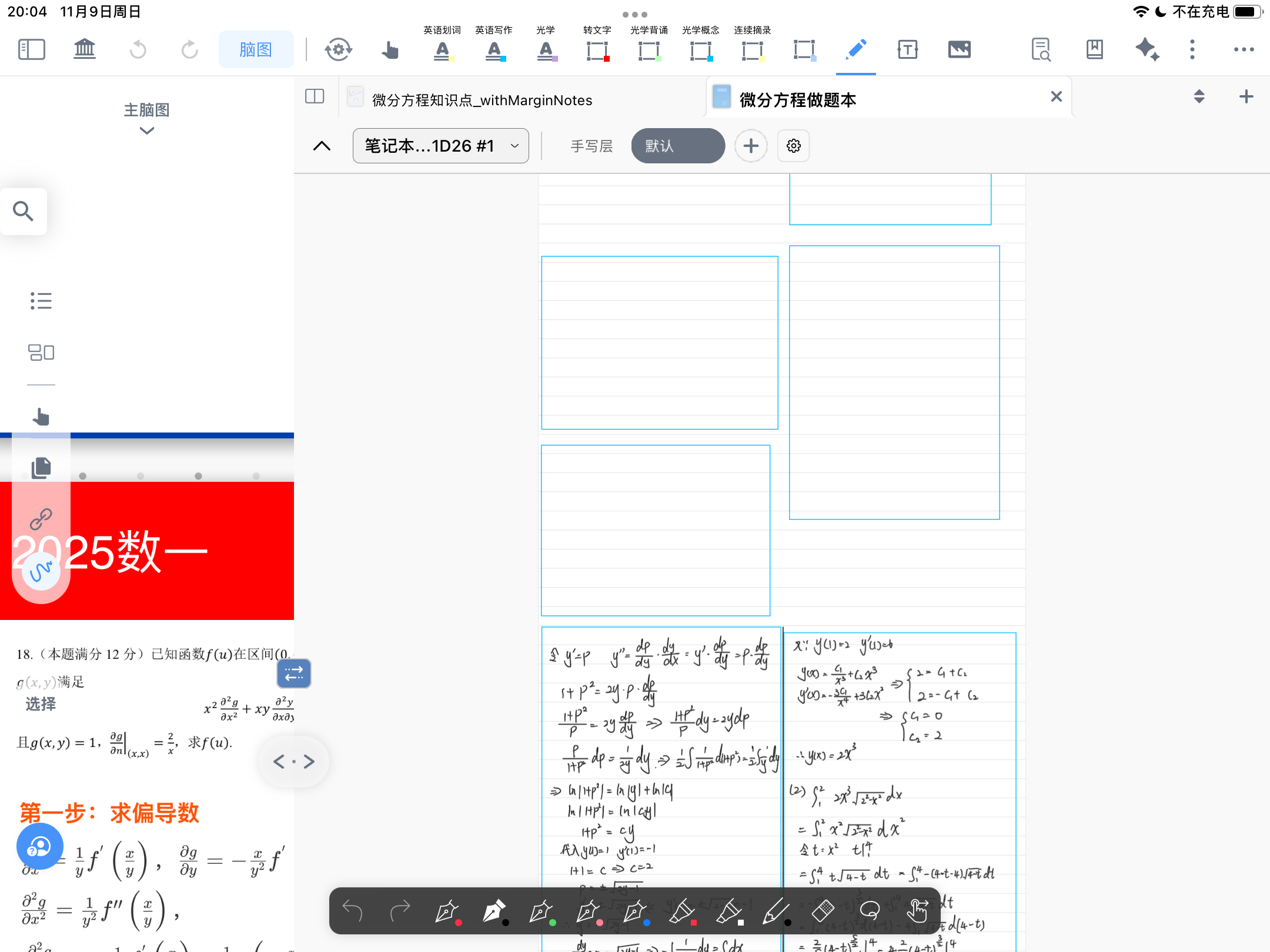Screen dimensions: 1270x952
Task: Expand the 主脑图 chevron
Action: coord(147,130)
